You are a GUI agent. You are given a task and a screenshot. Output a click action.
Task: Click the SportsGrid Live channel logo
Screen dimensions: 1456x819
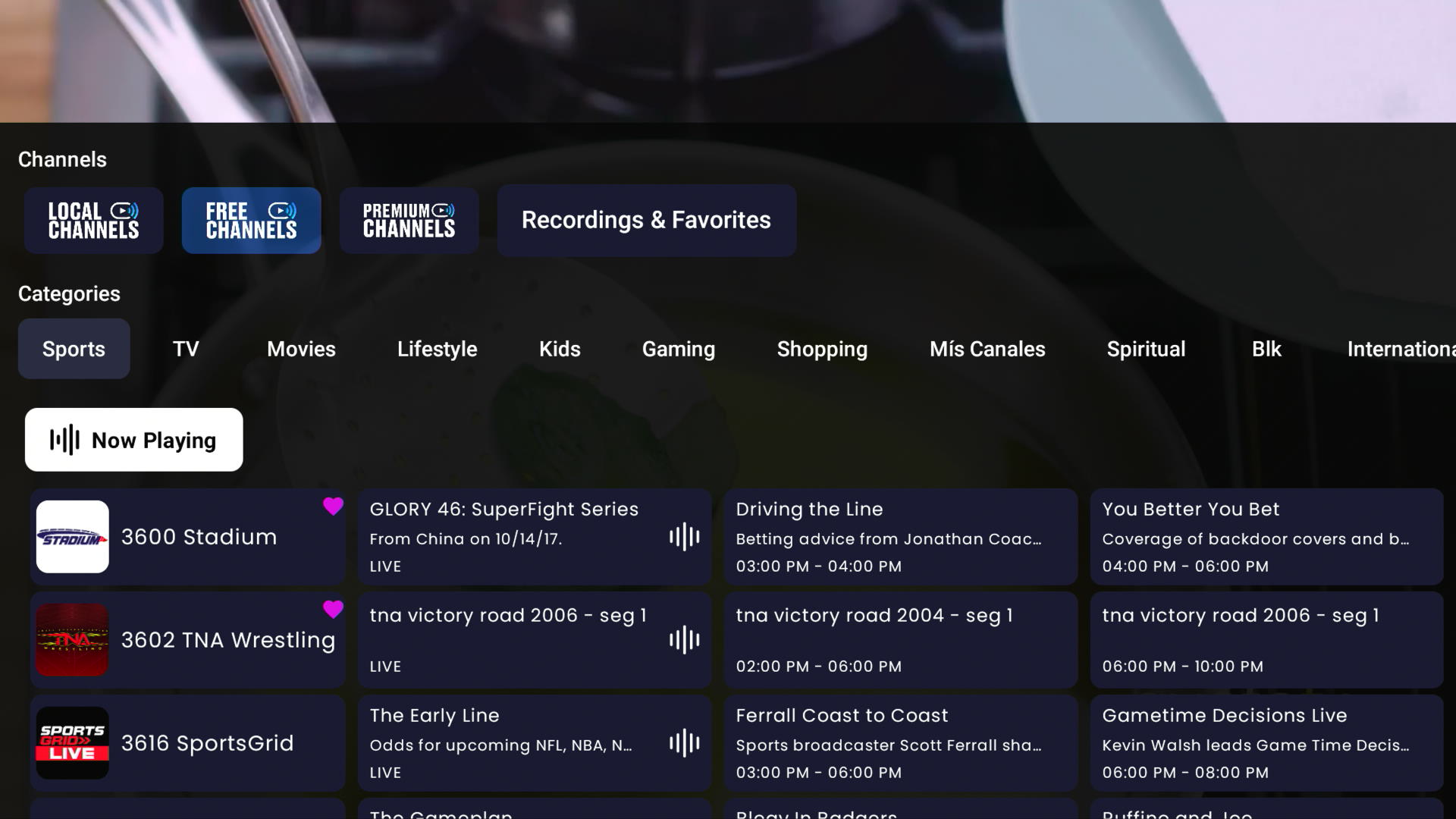point(73,743)
